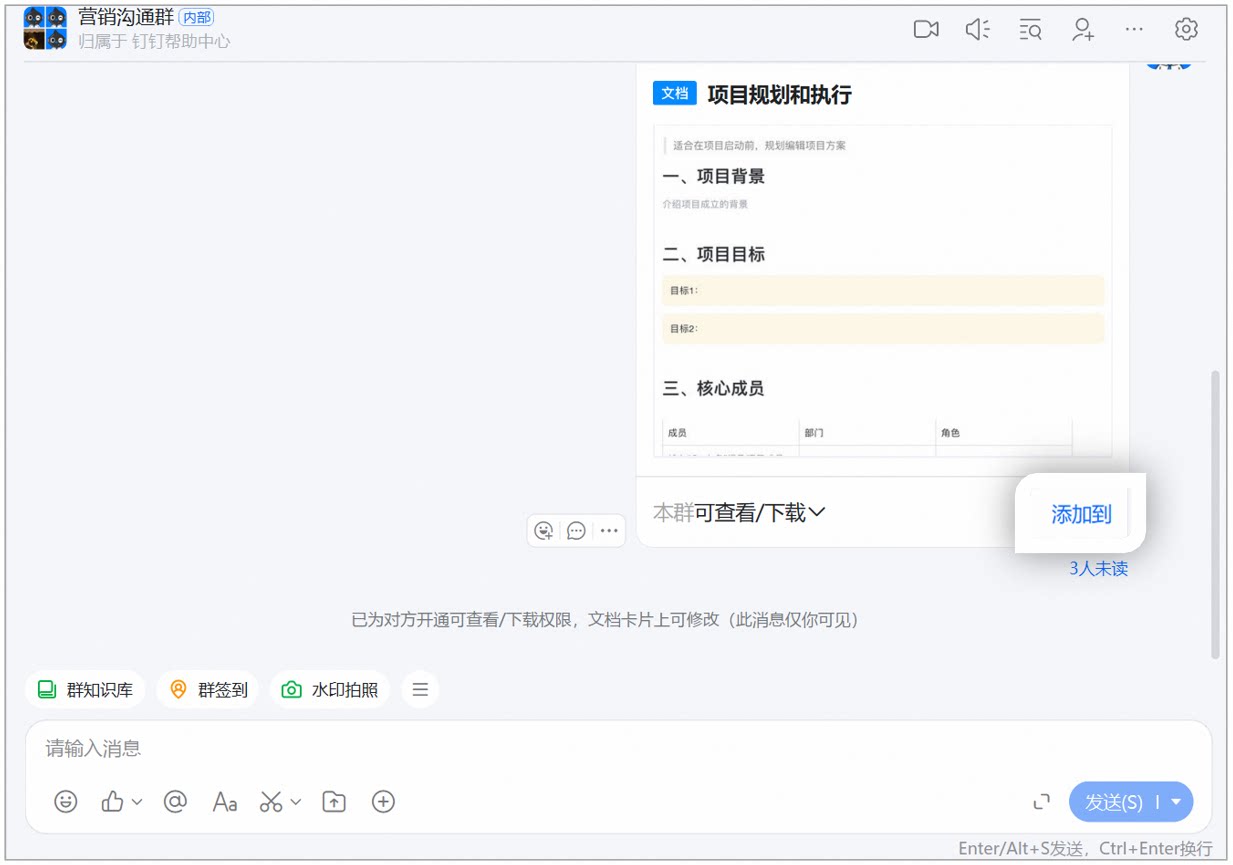Open plus menu for more input options
The image size is (1233, 865).
383,801
